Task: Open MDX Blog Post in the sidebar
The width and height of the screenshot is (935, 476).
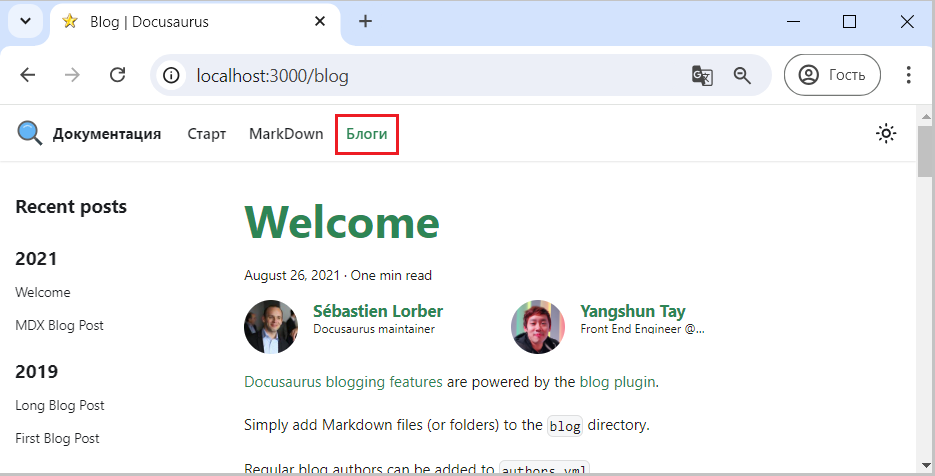Action: click(60, 325)
